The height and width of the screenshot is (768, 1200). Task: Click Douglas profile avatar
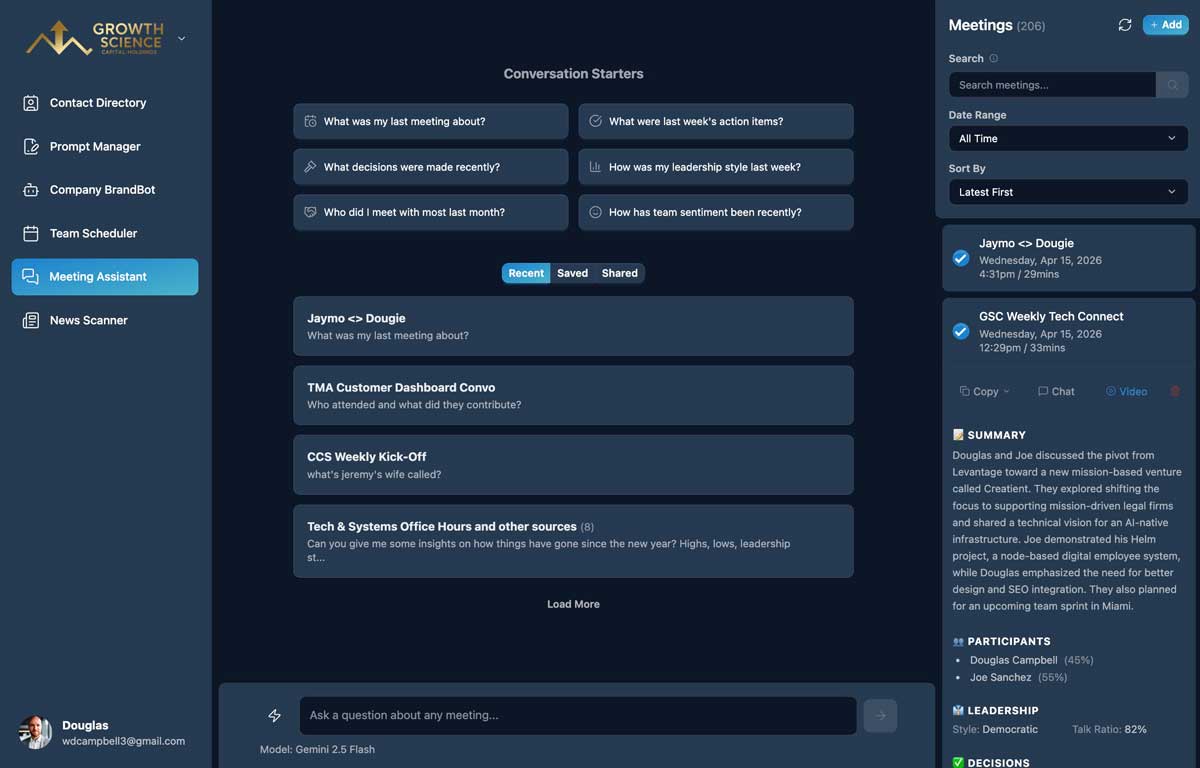tap(35, 733)
